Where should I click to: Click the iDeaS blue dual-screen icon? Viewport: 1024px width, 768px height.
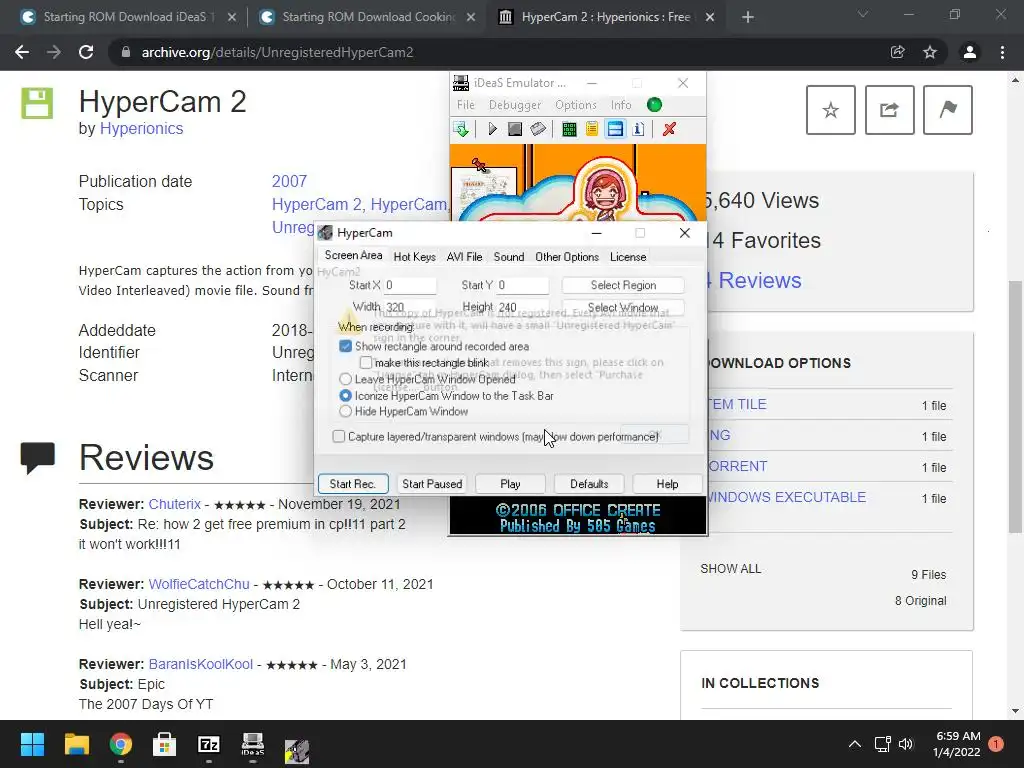point(615,129)
